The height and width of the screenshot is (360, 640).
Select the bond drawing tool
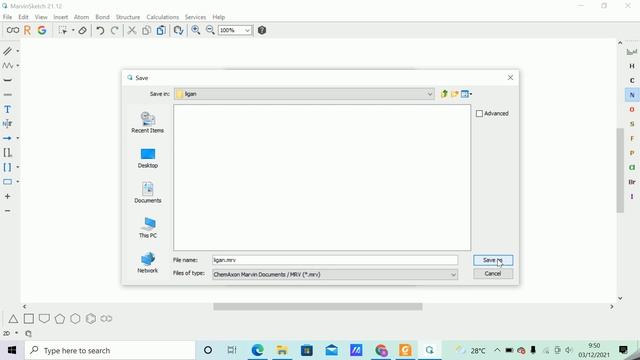[7, 51]
